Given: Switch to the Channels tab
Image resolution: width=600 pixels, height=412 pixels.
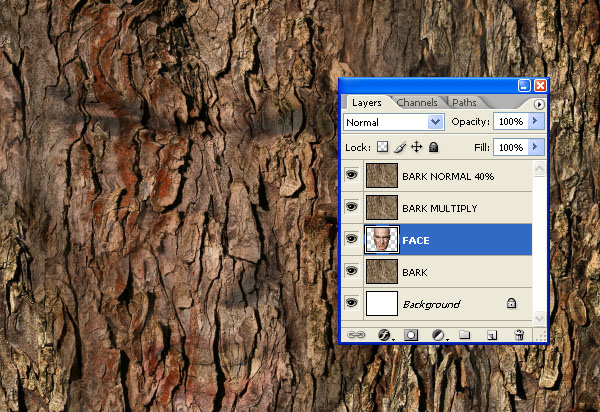Looking at the screenshot, I should click(x=417, y=103).
